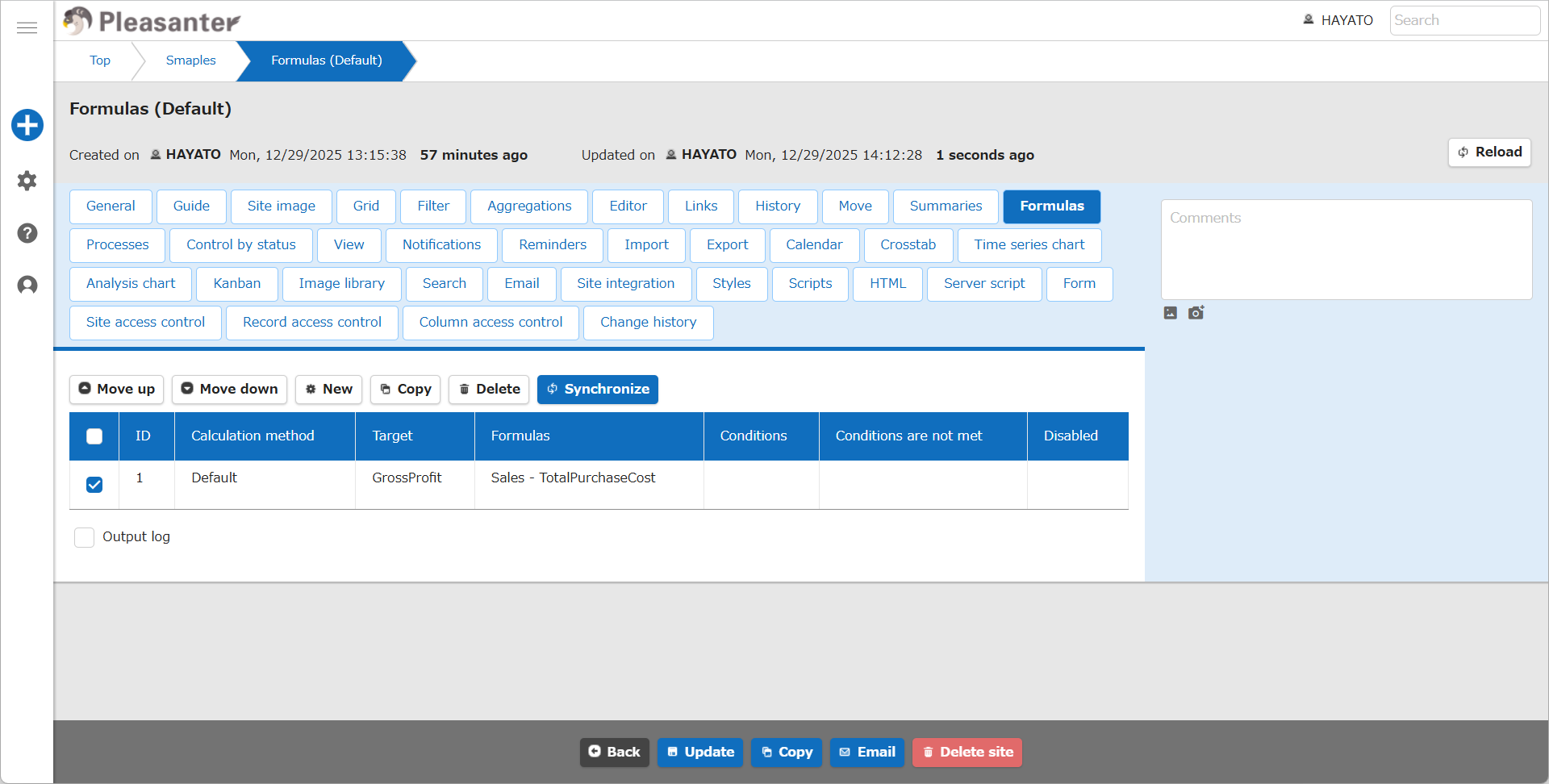The width and height of the screenshot is (1549, 784).
Task: Open the hamburger navigation menu
Action: coord(27,28)
